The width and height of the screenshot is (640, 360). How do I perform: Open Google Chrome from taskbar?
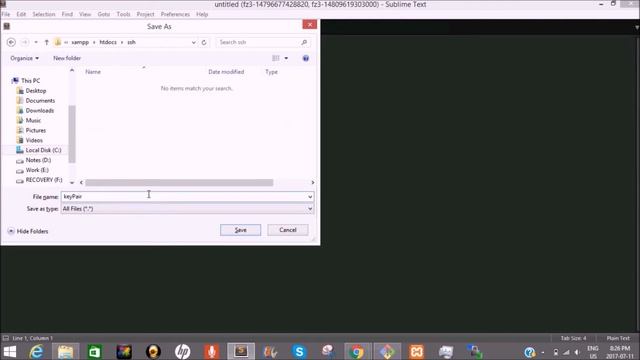pos(357,351)
